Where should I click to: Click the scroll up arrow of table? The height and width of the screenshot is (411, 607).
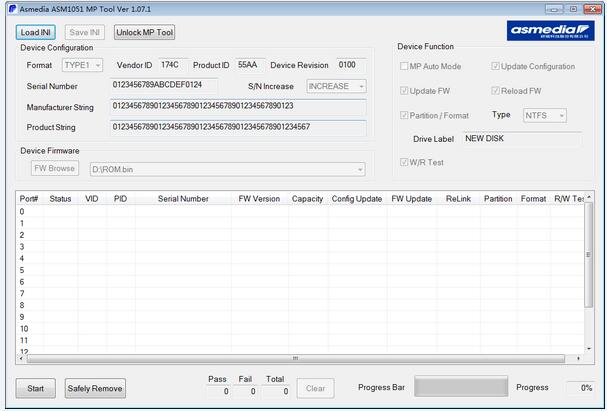589,197
